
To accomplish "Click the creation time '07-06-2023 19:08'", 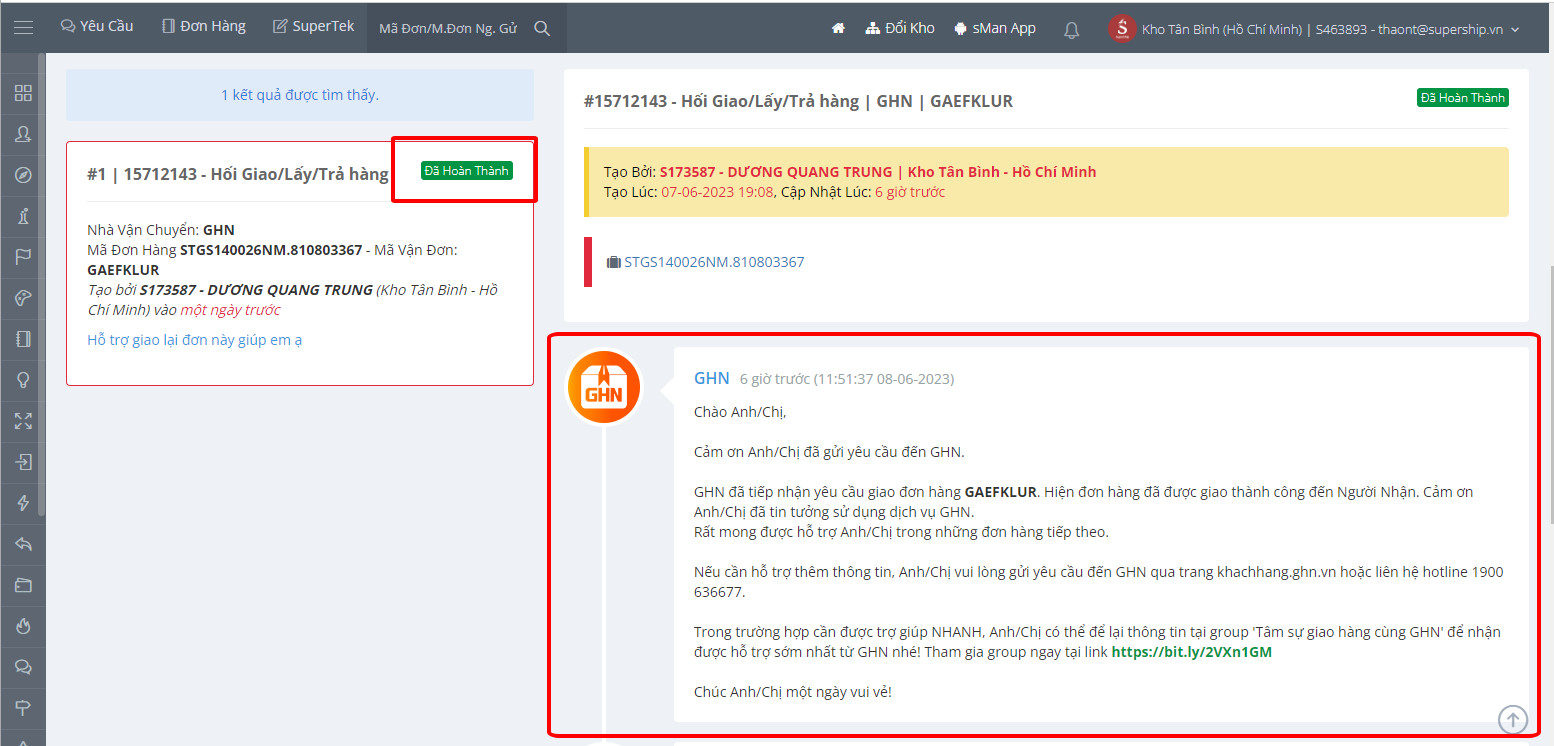I will [717, 192].
